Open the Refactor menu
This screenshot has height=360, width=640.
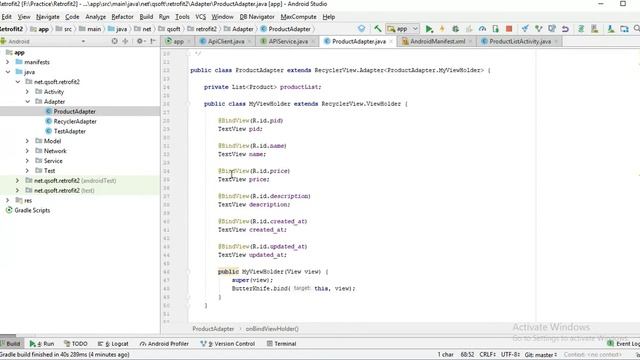(122, 17)
